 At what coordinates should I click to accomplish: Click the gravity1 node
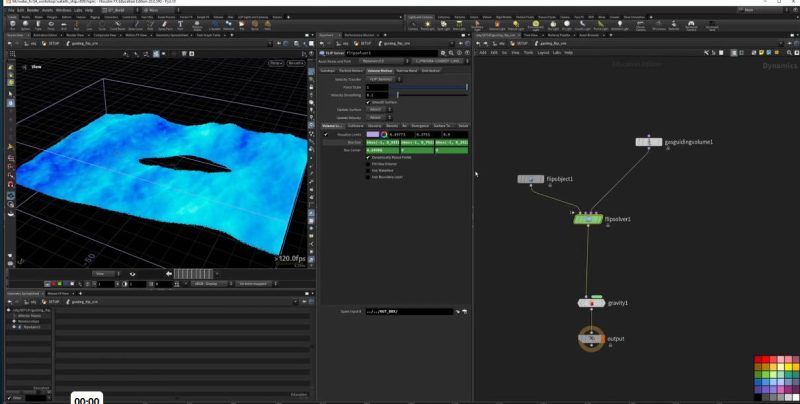[x=591, y=302]
